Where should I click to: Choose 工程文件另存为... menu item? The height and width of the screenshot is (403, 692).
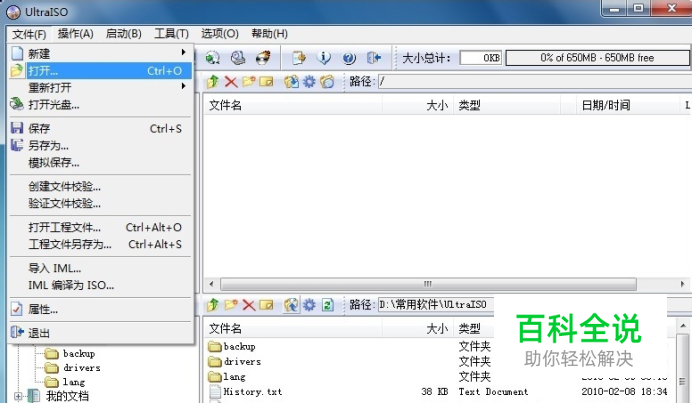(x=101, y=244)
